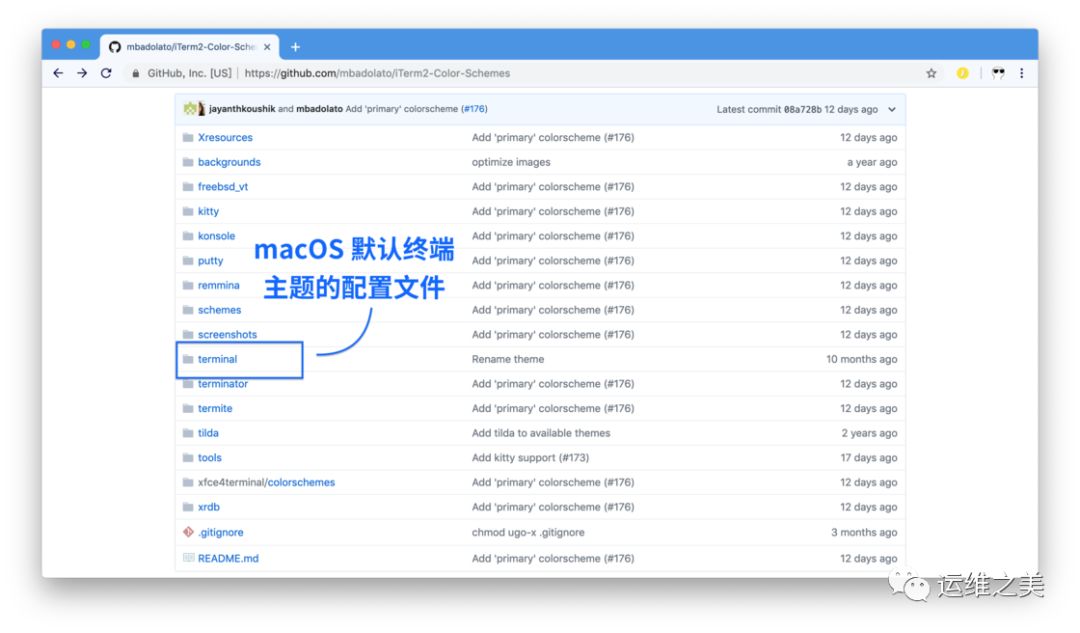
Task: Open the kitty folder
Action: pyautogui.click(x=208, y=211)
